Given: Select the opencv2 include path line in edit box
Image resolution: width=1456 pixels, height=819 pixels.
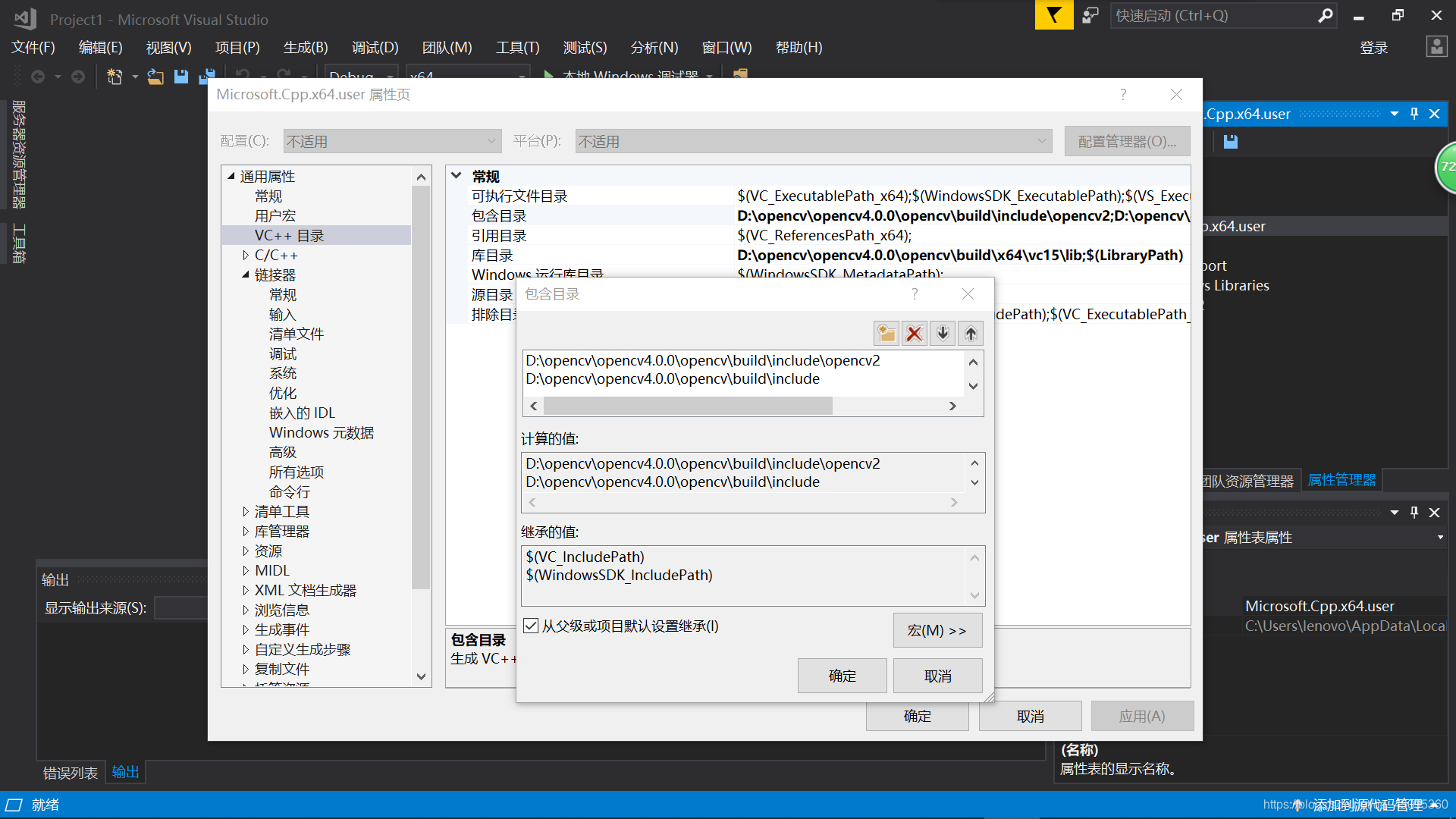Looking at the screenshot, I should [703, 360].
